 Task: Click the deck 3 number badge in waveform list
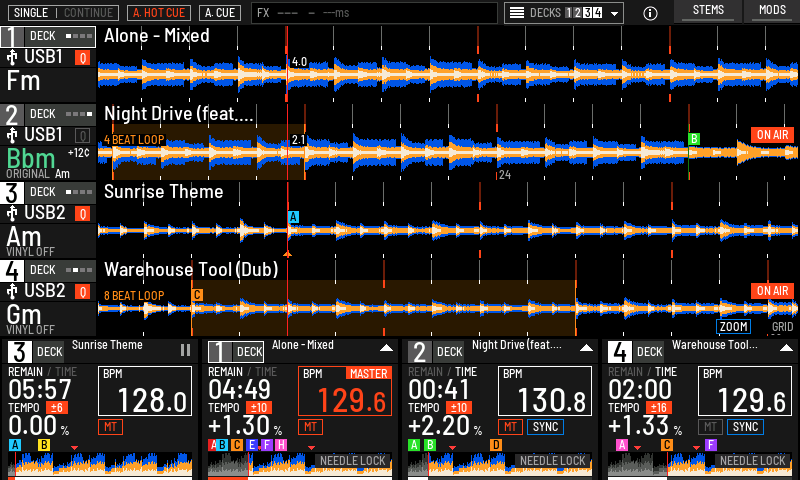pos(12,193)
